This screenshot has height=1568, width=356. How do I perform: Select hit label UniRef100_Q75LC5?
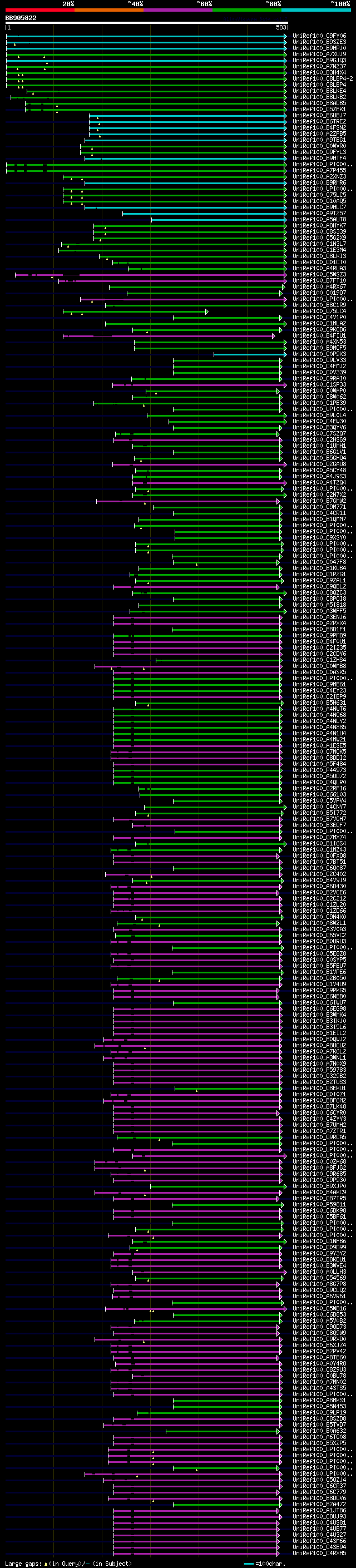coord(319,195)
